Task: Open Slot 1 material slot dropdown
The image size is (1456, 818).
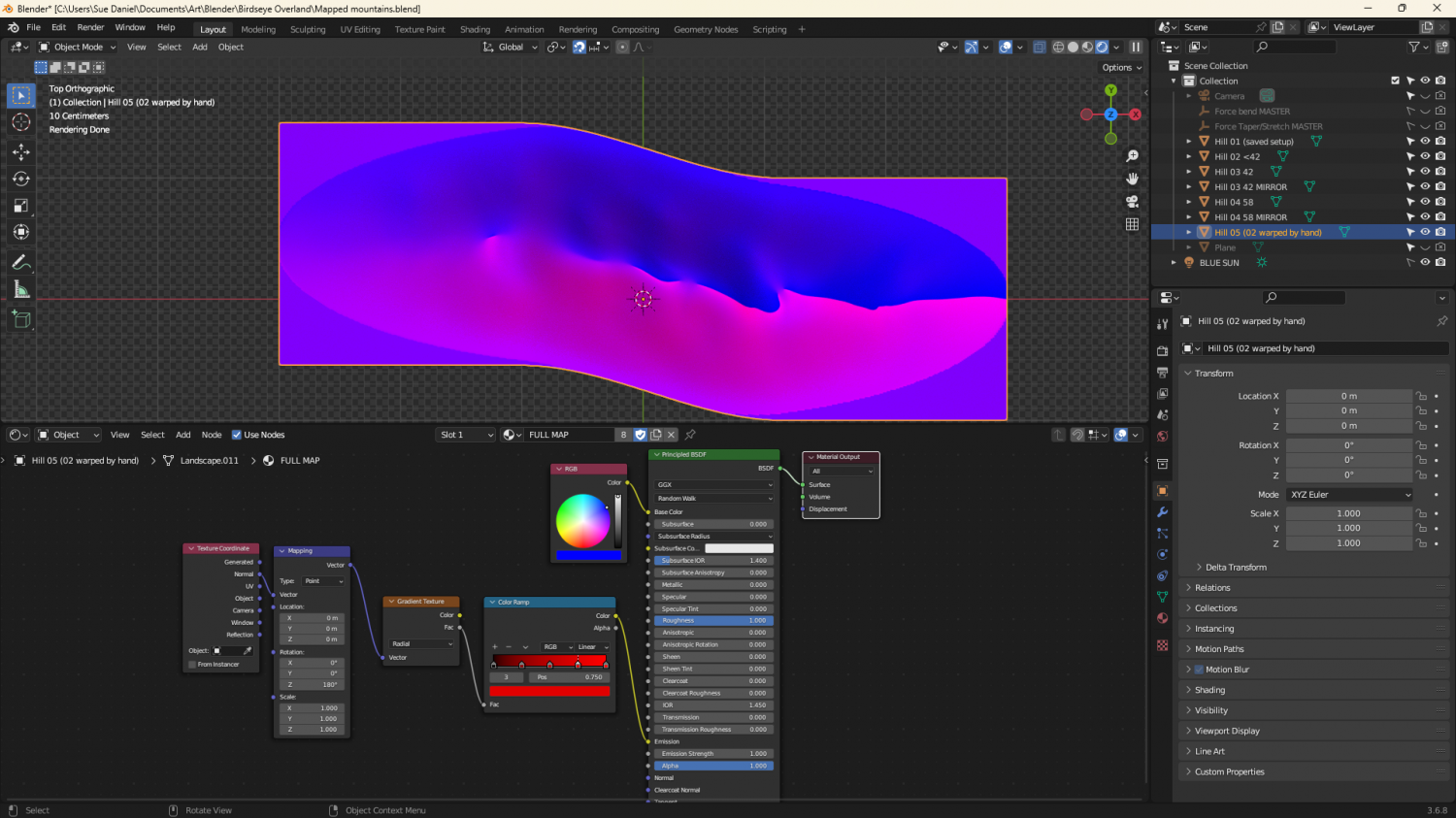Action: pyautogui.click(x=466, y=435)
